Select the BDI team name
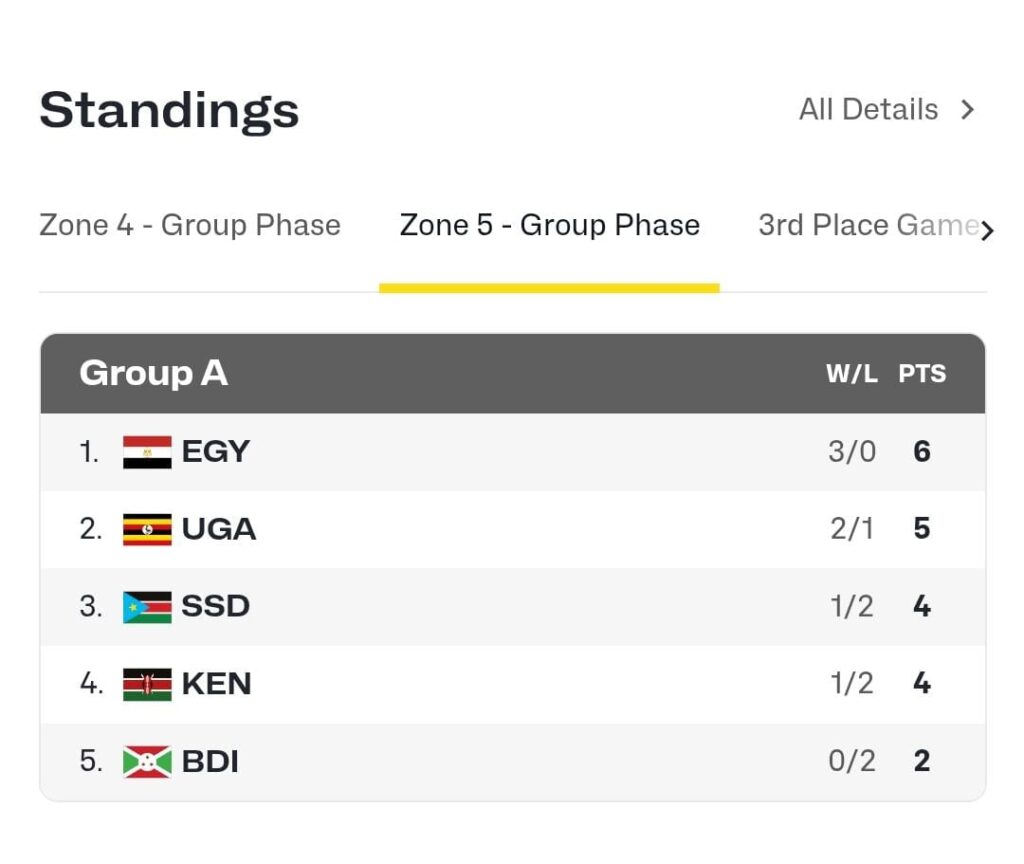1024x864 pixels. pos(211,762)
